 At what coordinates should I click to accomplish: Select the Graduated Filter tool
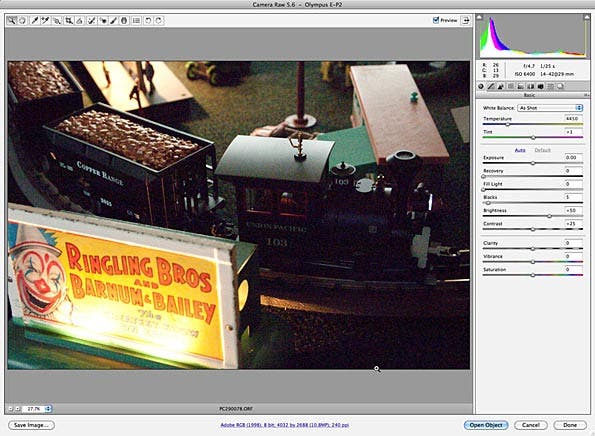coord(124,20)
